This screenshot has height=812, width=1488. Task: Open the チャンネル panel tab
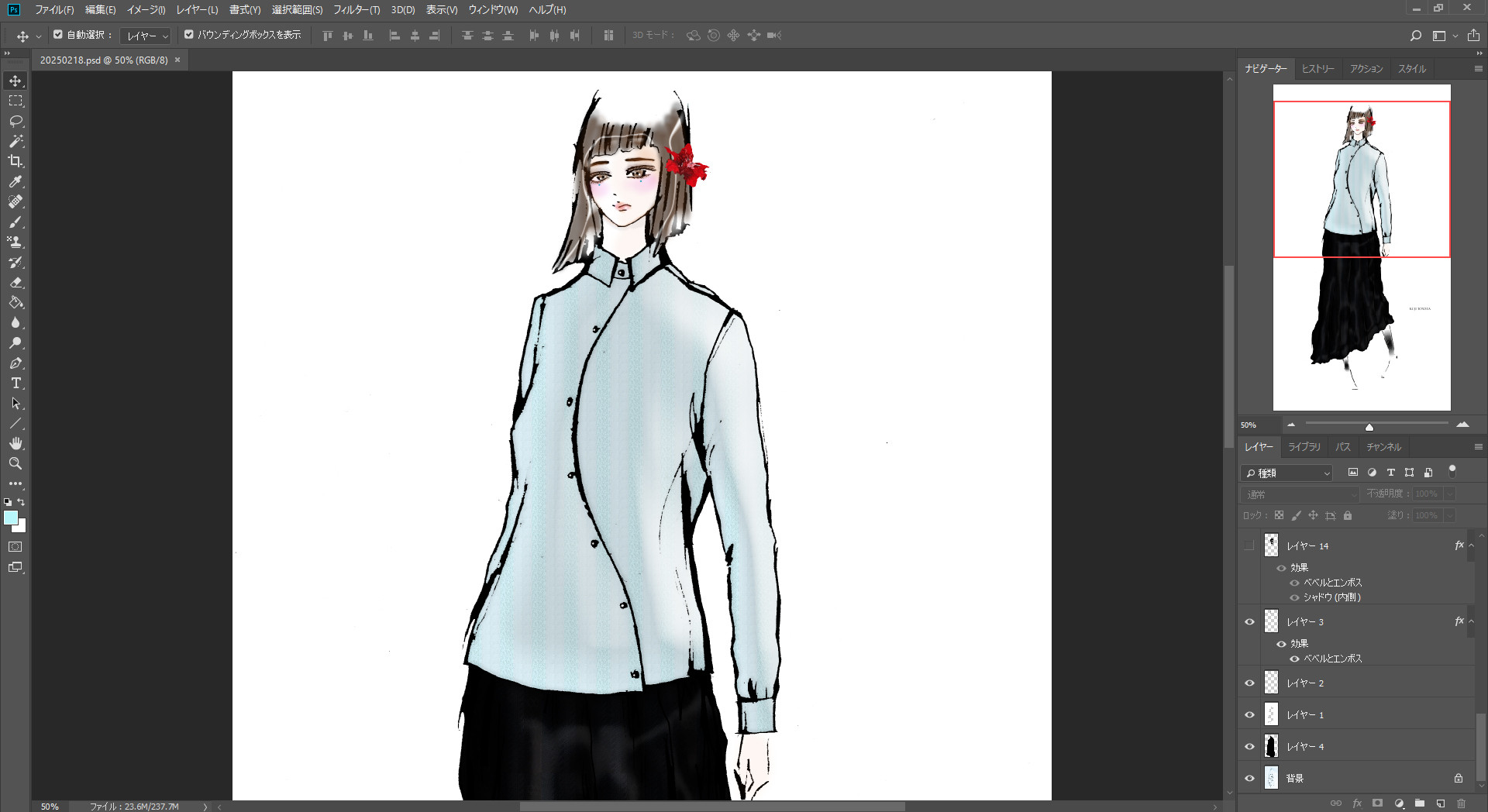click(x=1383, y=447)
